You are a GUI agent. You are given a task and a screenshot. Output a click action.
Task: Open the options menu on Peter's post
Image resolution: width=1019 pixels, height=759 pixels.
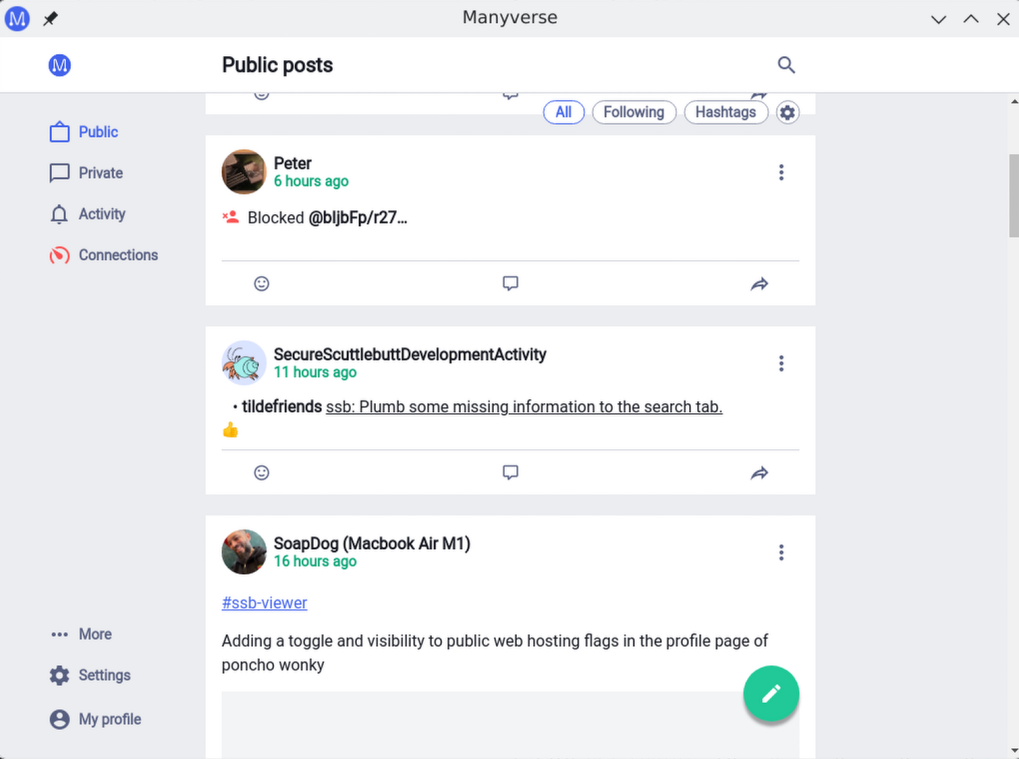pos(781,171)
